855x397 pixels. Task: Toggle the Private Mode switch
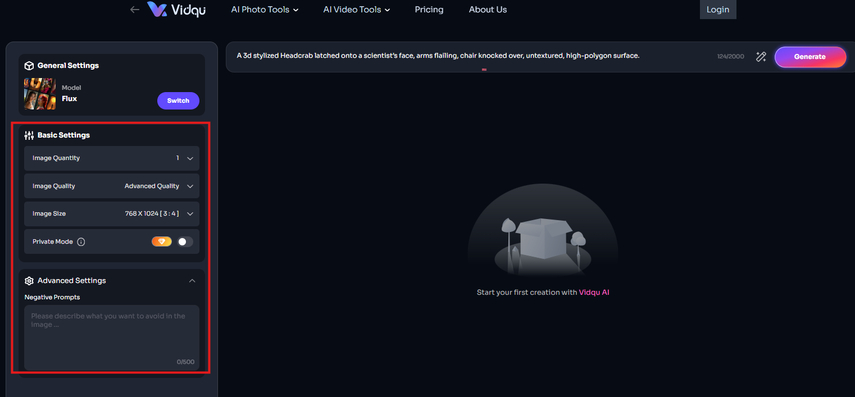(x=185, y=242)
